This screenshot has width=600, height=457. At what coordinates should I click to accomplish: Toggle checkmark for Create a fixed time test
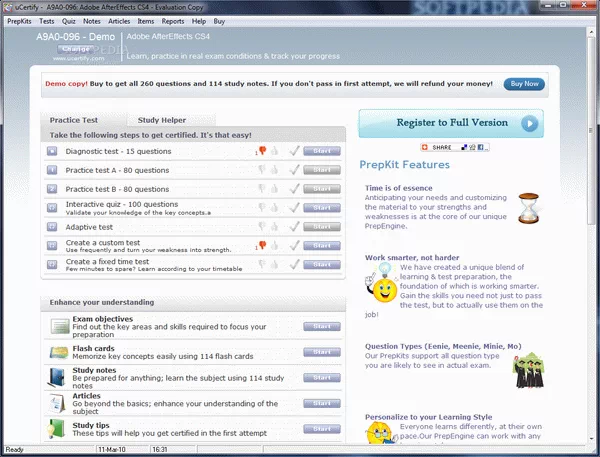[293, 264]
